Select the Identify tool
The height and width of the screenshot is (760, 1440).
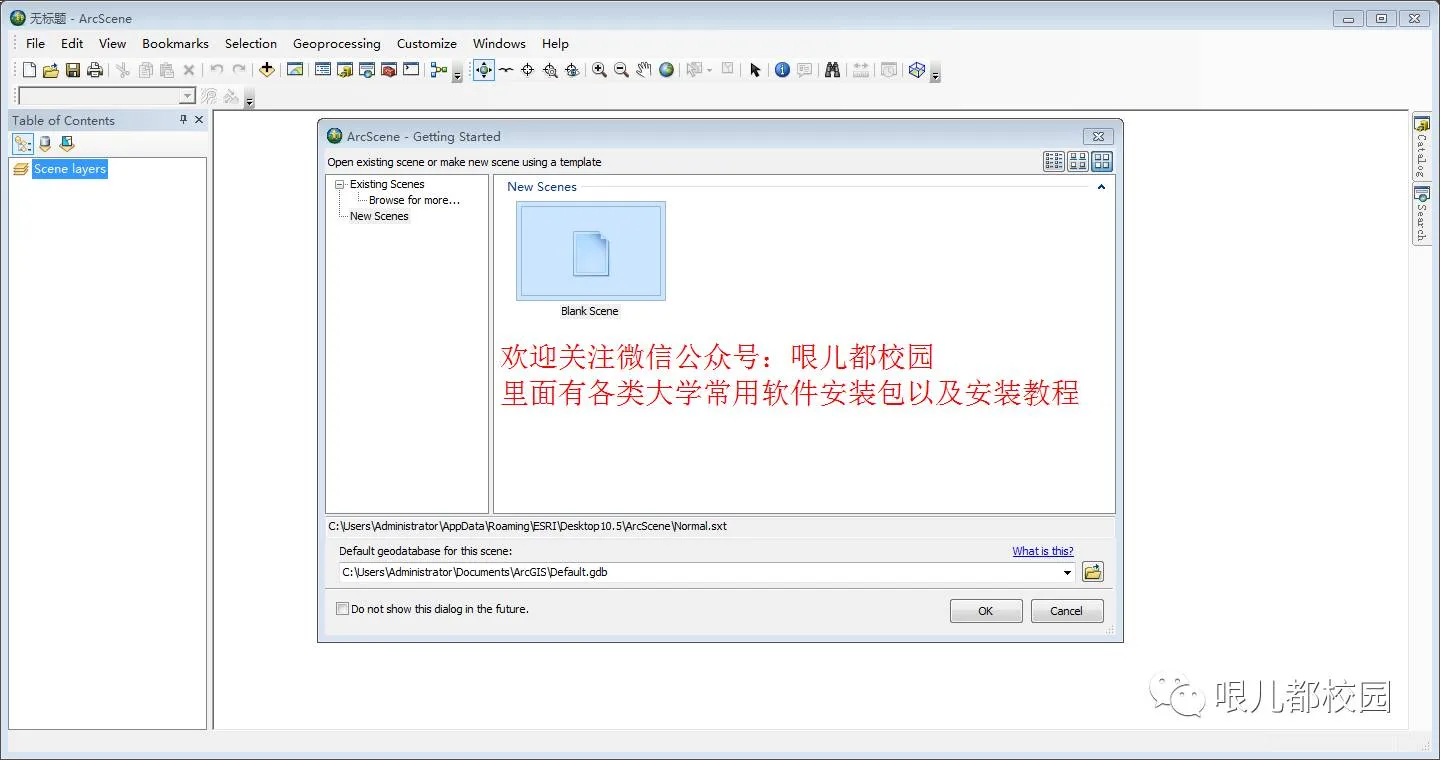tap(782, 70)
